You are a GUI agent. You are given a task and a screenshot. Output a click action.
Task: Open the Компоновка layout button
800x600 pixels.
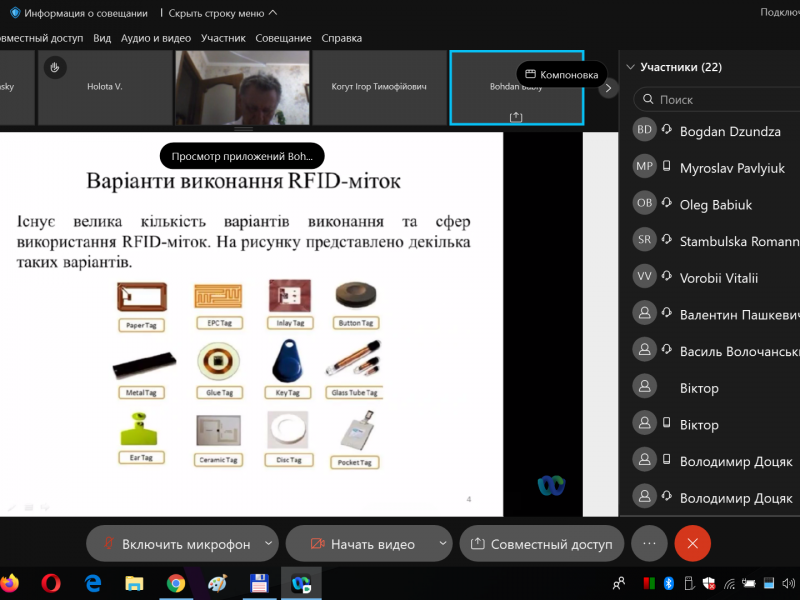pyautogui.click(x=561, y=74)
